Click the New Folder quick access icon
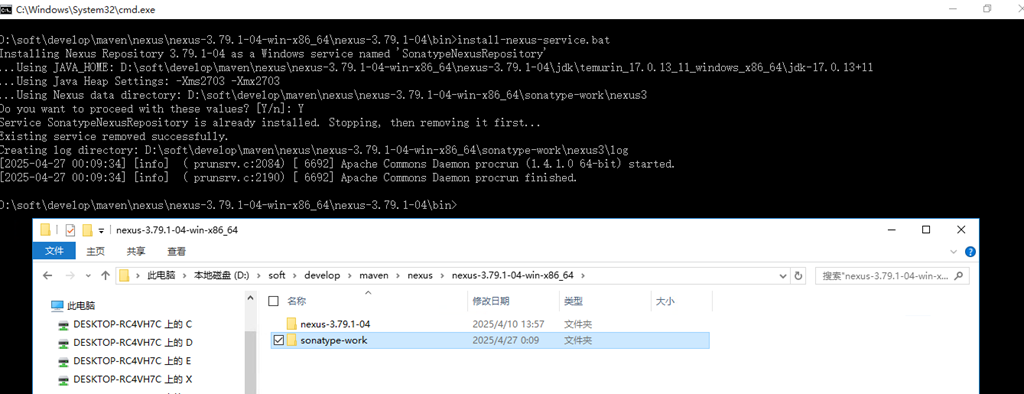The width and height of the screenshot is (1024, 394). [88, 230]
